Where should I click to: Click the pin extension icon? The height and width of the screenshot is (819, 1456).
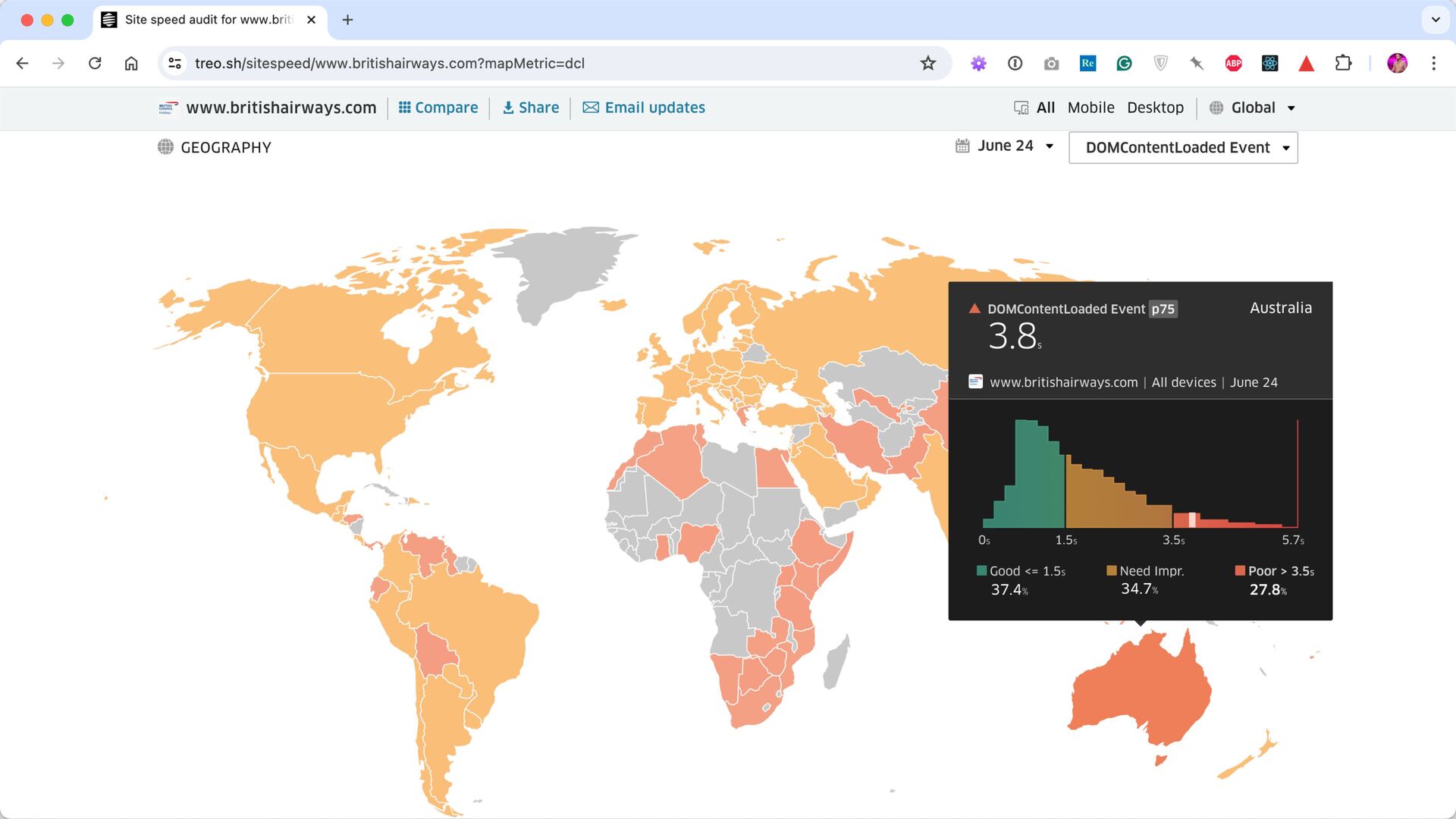coord(1197,64)
